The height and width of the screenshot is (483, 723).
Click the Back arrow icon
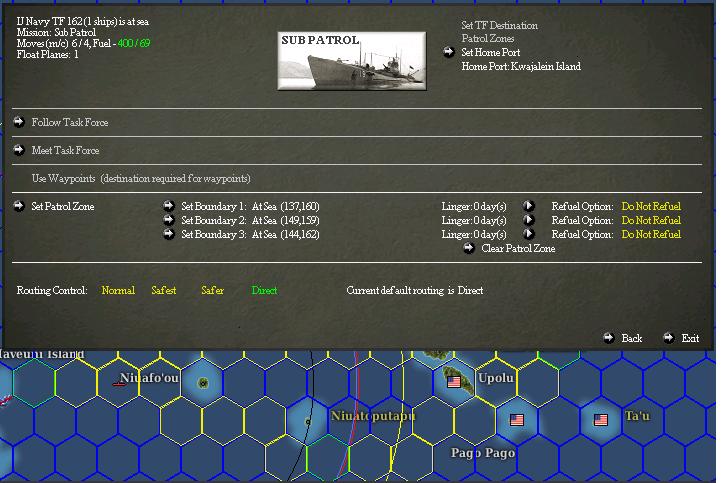609,338
